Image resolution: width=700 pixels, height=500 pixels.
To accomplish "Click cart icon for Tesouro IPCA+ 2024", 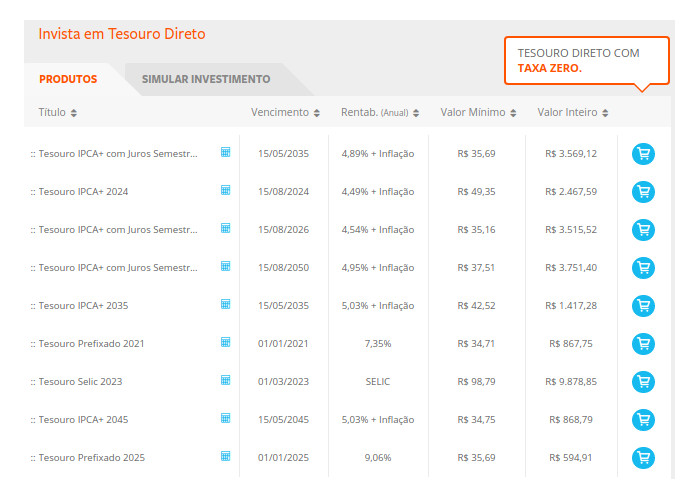I will (x=643, y=192).
